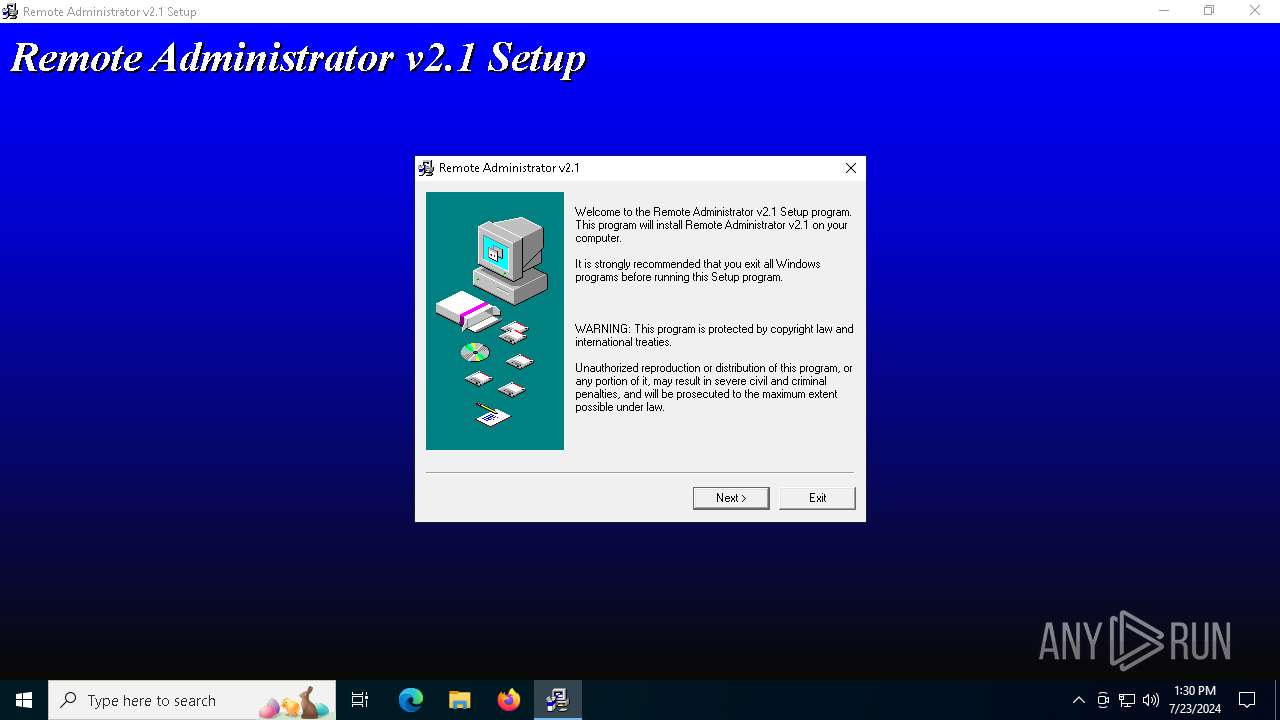Close the outer Setup window
Viewport: 1280px width, 720px height.
[x=1255, y=11]
